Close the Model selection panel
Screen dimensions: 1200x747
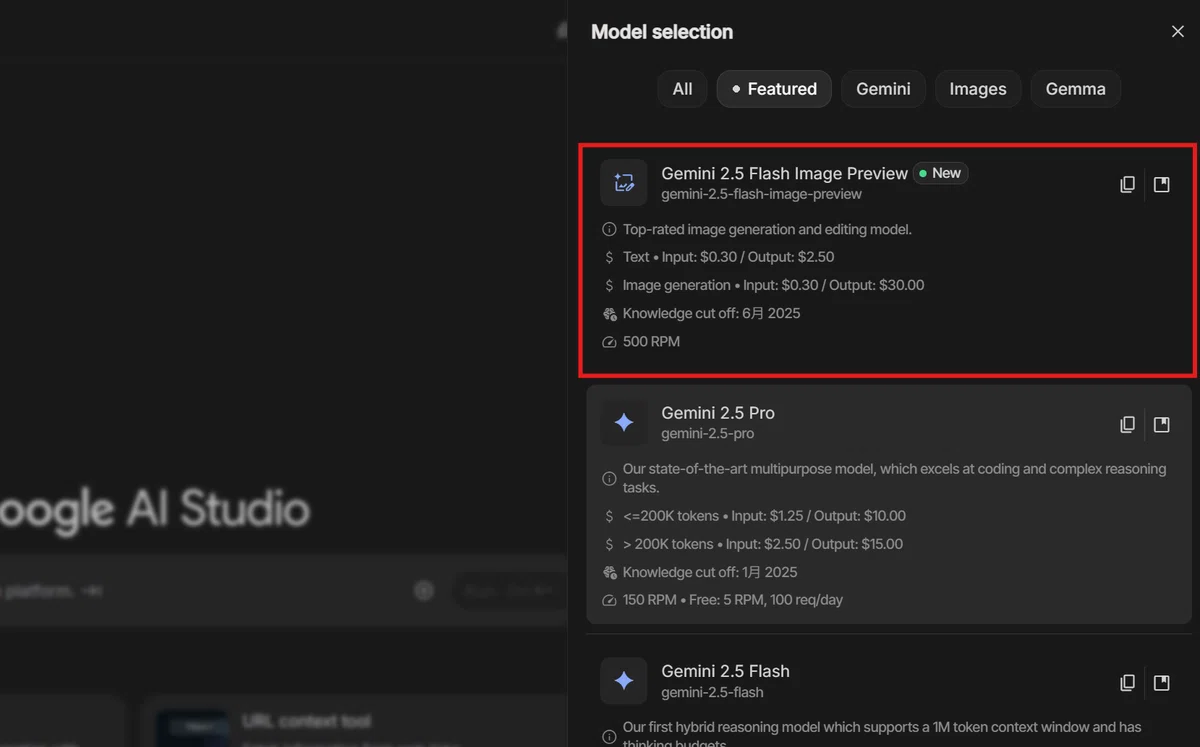pyautogui.click(x=1177, y=32)
